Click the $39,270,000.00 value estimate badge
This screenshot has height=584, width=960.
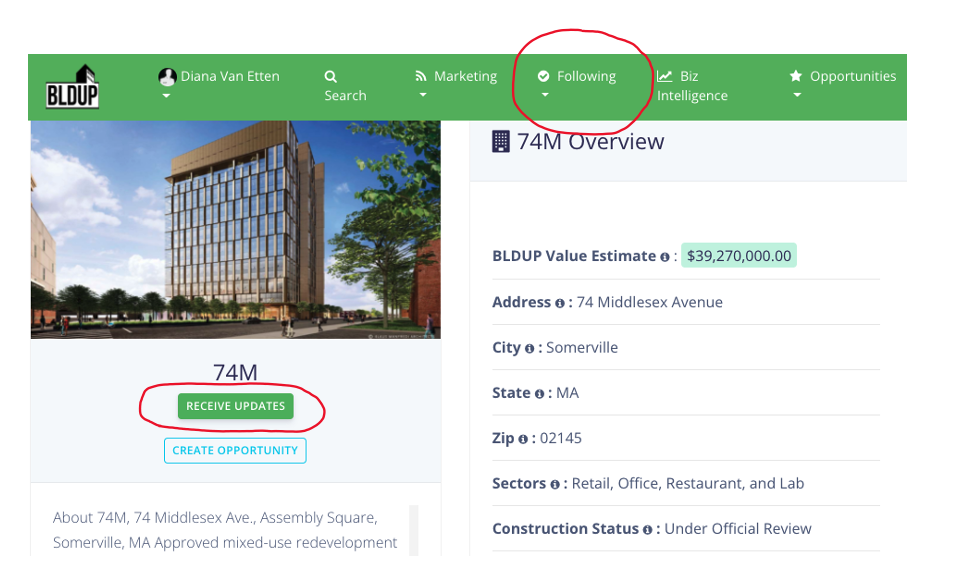pos(739,256)
